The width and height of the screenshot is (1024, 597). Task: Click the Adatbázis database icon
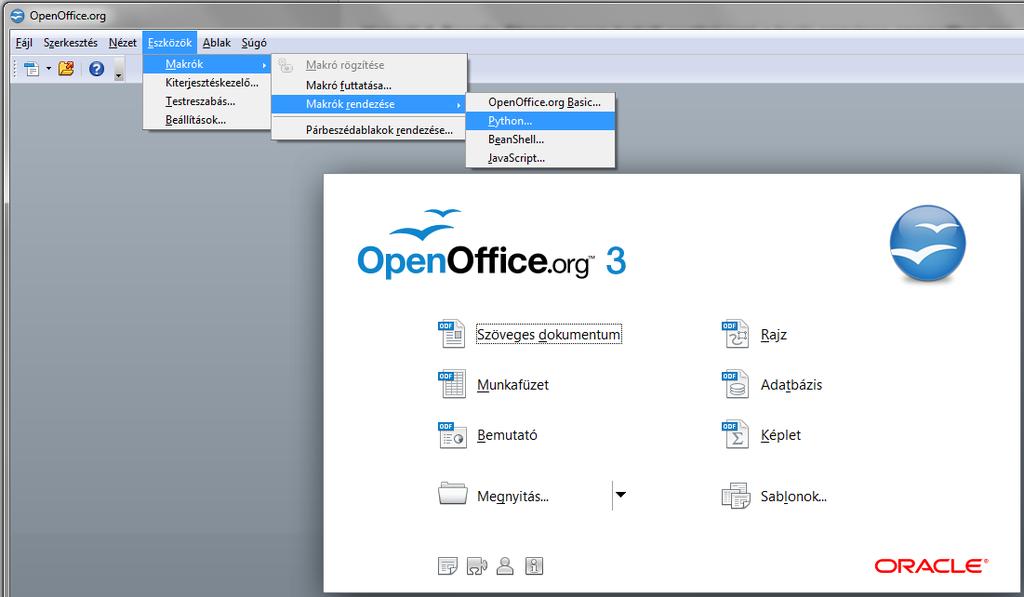pos(735,383)
